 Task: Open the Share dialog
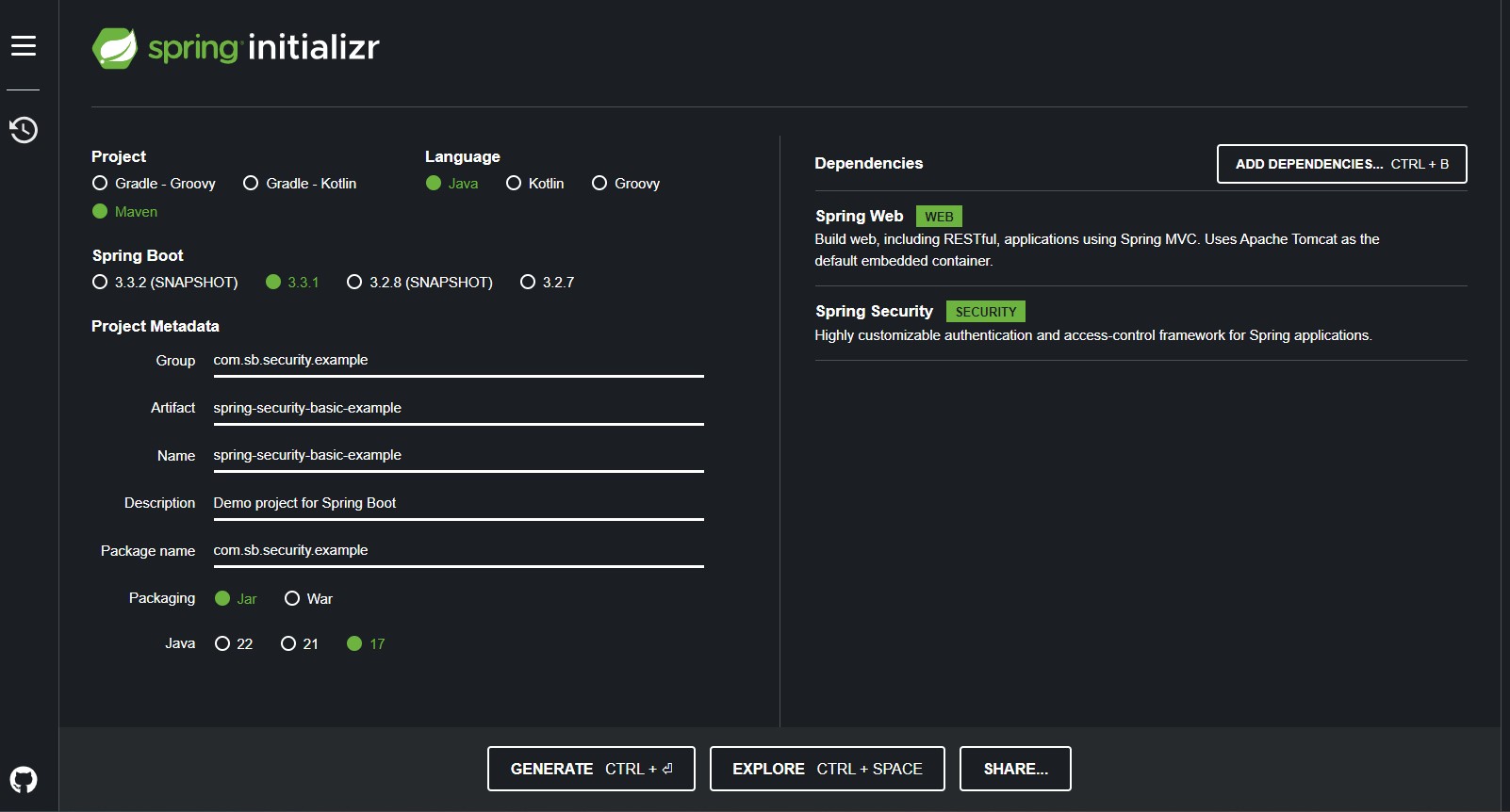[1015, 769]
